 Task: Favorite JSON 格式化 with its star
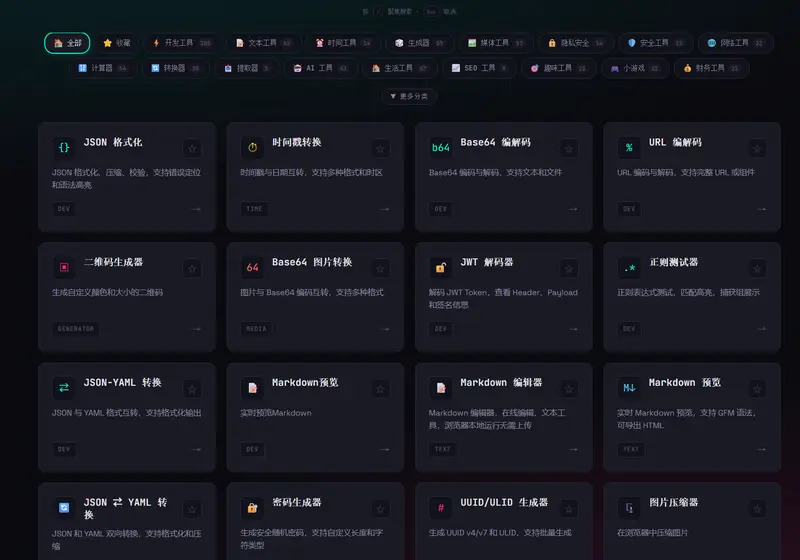[192, 148]
